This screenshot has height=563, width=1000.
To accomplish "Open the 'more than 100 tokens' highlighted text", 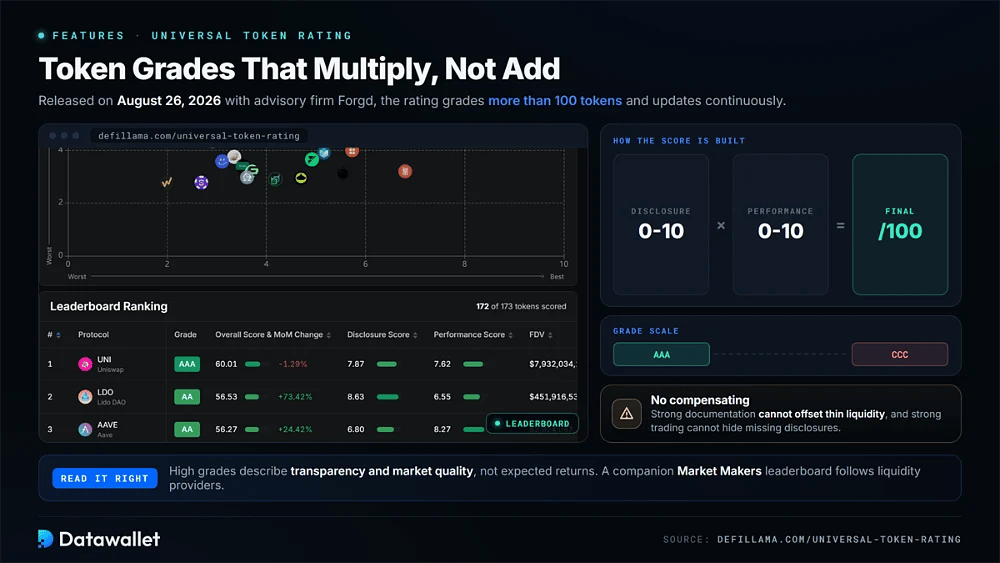I will [x=555, y=101].
